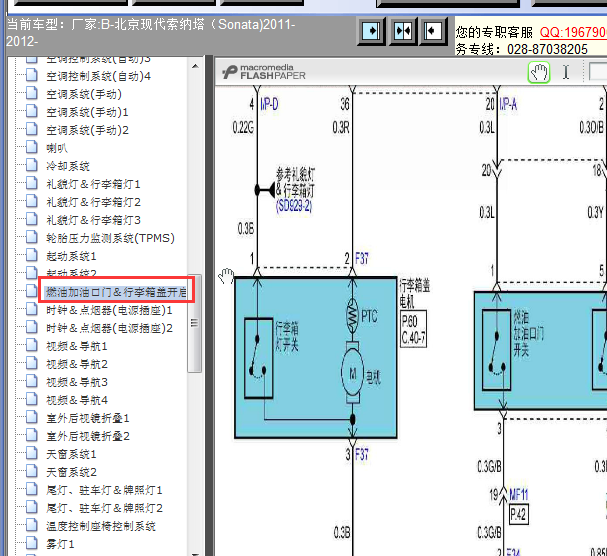Click the 燃油加油口门开关 label
This screenshot has height=556, width=607.
coord(528,334)
